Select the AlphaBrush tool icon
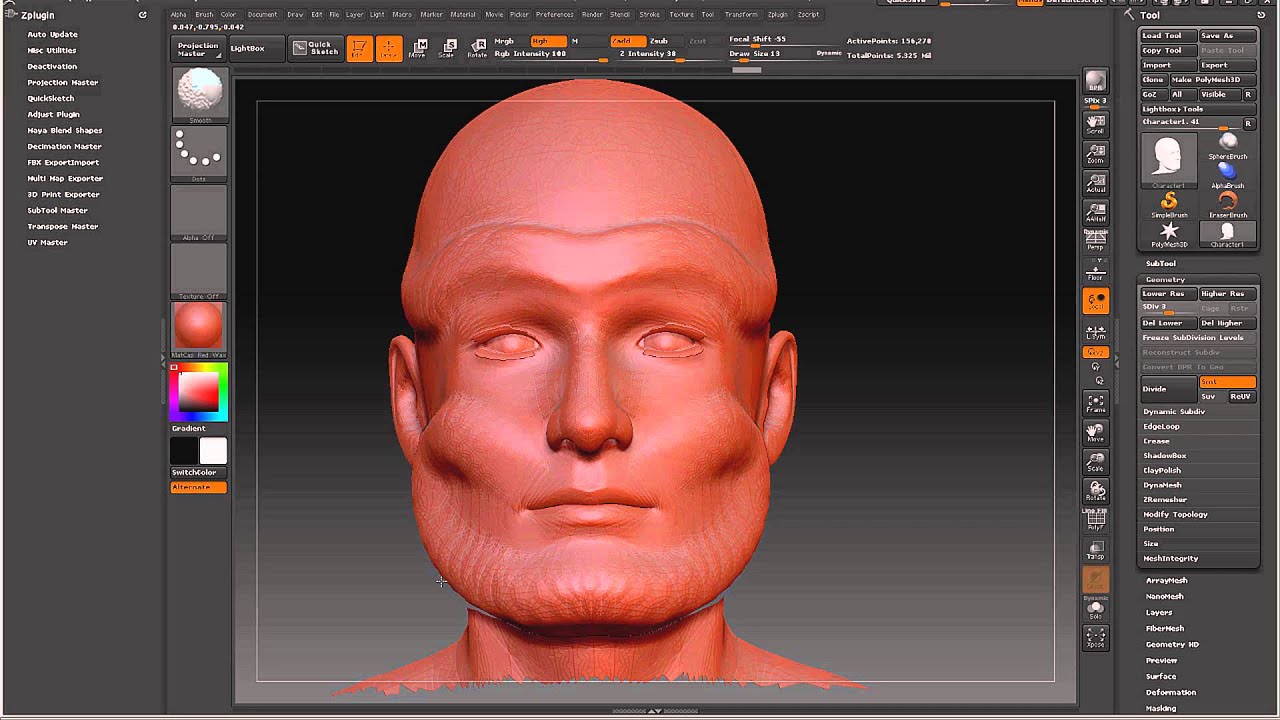 tap(1227, 175)
